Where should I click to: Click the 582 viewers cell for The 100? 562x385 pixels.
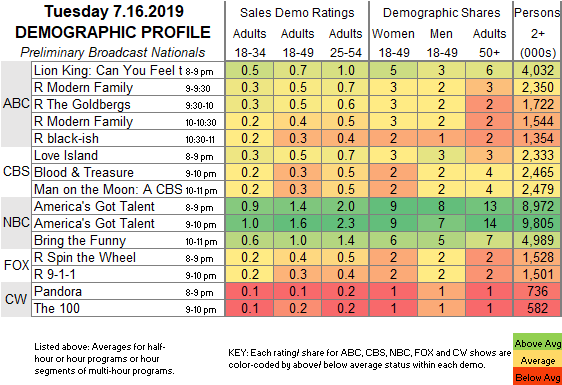pyautogui.click(x=538, y=308)
